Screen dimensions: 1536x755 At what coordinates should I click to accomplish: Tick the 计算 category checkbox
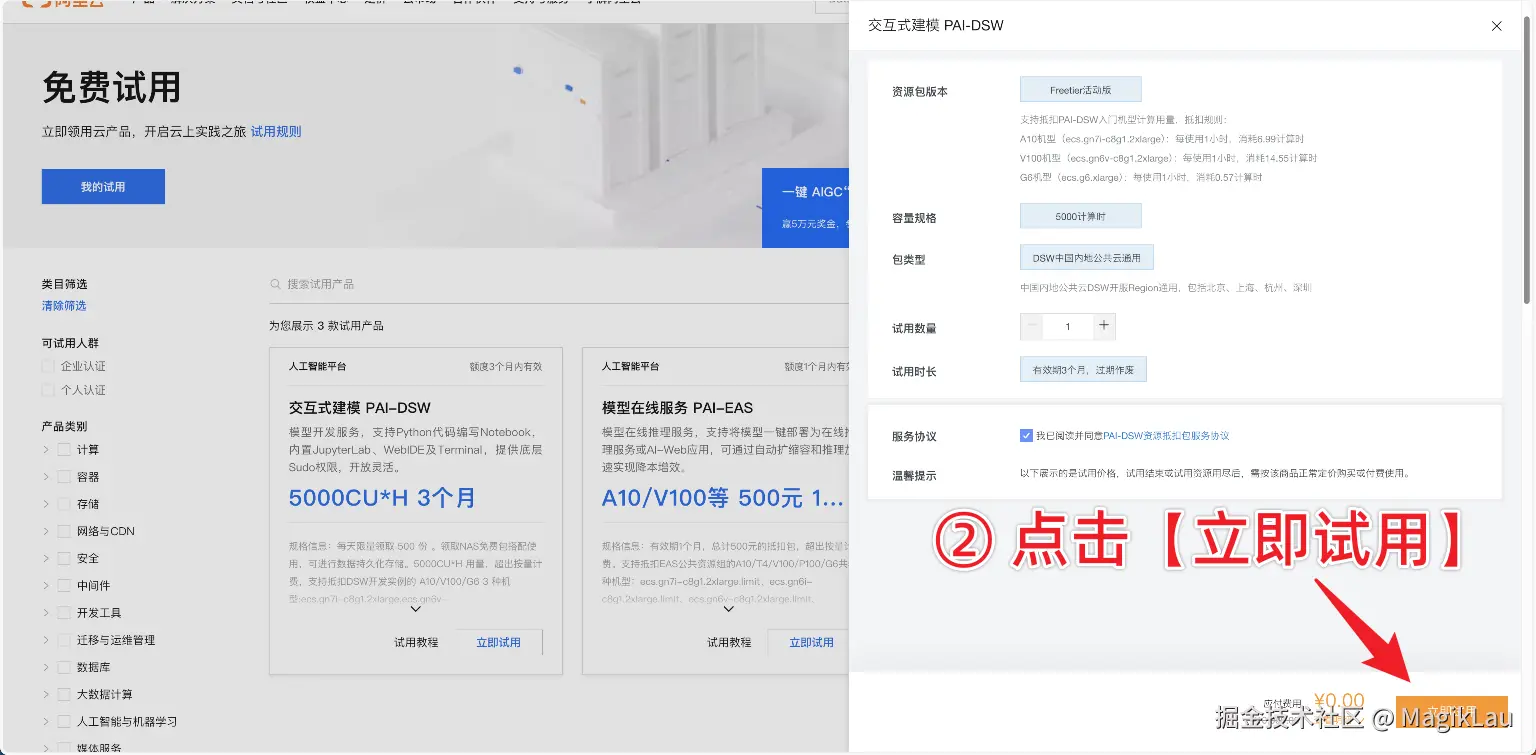click(64, 450)
